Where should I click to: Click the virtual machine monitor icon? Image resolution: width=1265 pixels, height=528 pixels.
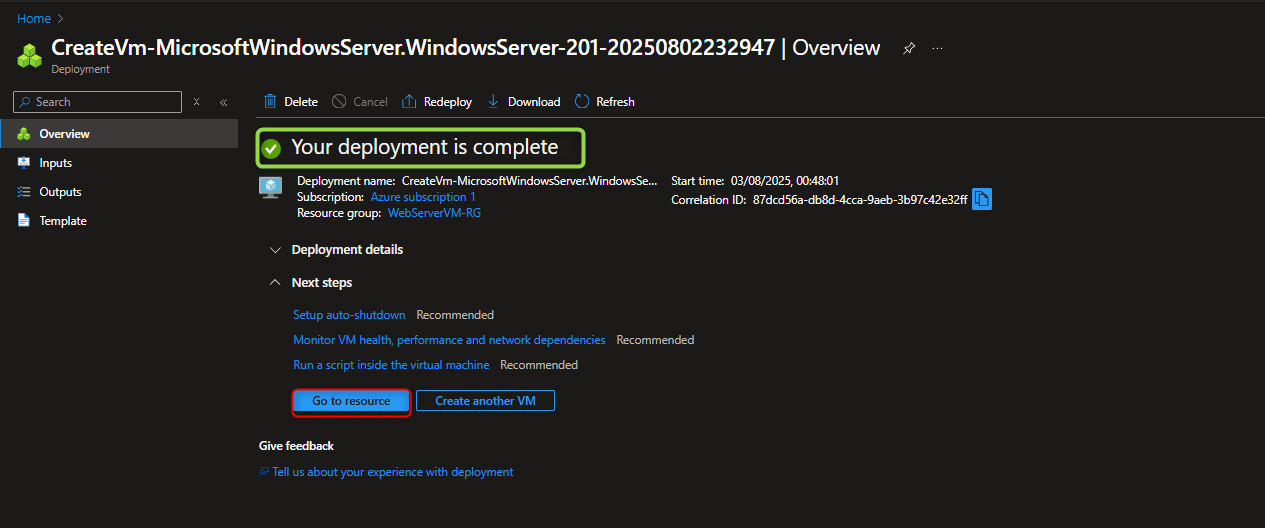[x=271, y=187]
